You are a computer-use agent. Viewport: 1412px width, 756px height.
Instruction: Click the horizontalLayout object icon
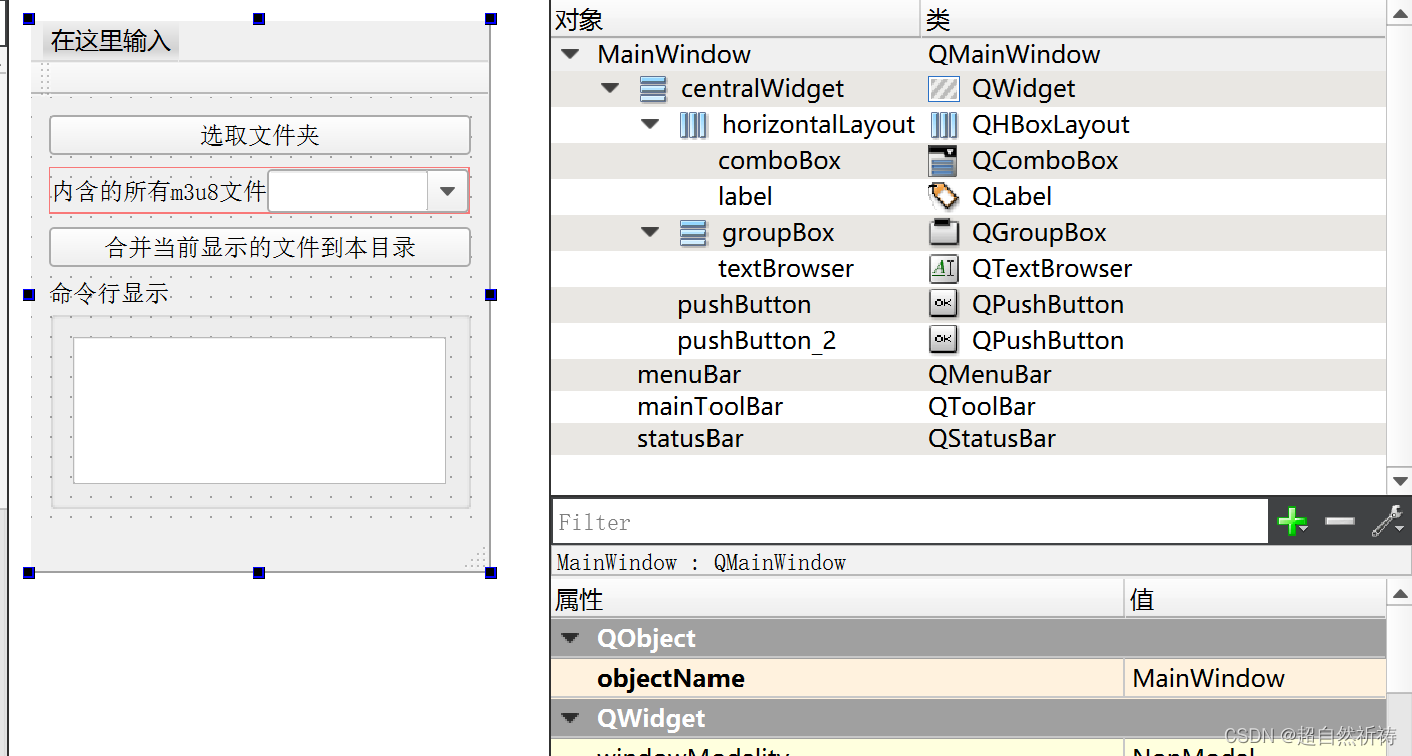coord(693,125)
